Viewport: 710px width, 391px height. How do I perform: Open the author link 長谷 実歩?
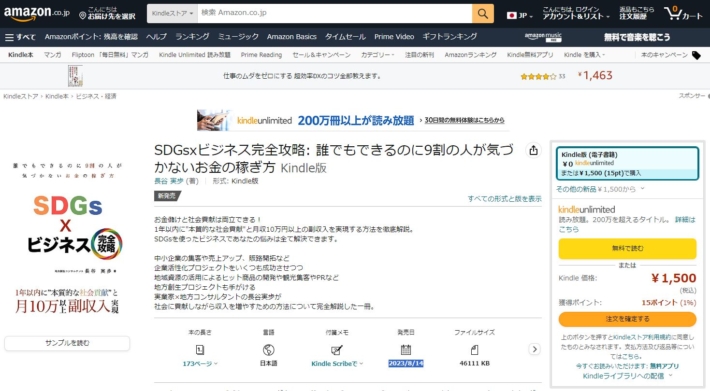tap(169, 181)
